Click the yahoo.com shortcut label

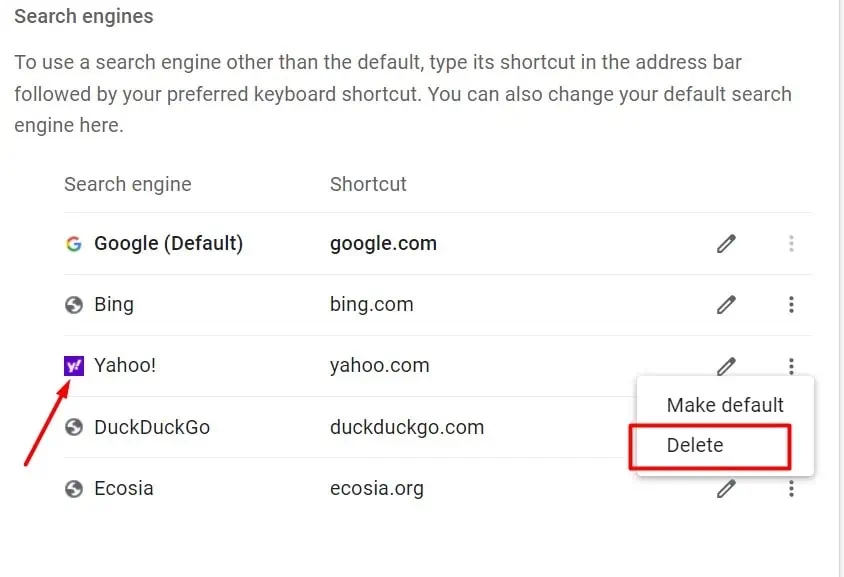(380, 365)
